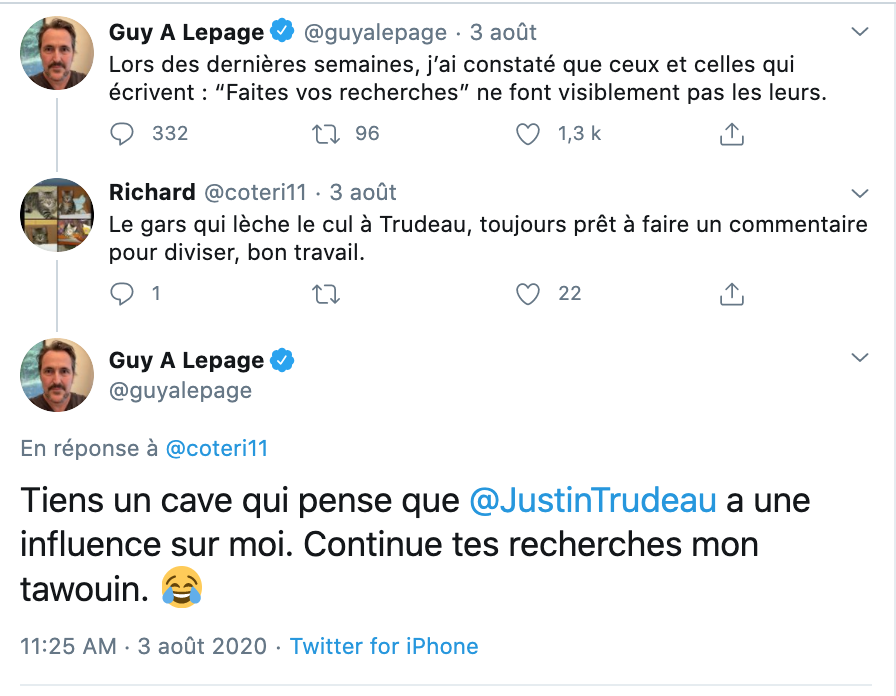Open the "Twitter for iPhone" source link

pos(384,646)
